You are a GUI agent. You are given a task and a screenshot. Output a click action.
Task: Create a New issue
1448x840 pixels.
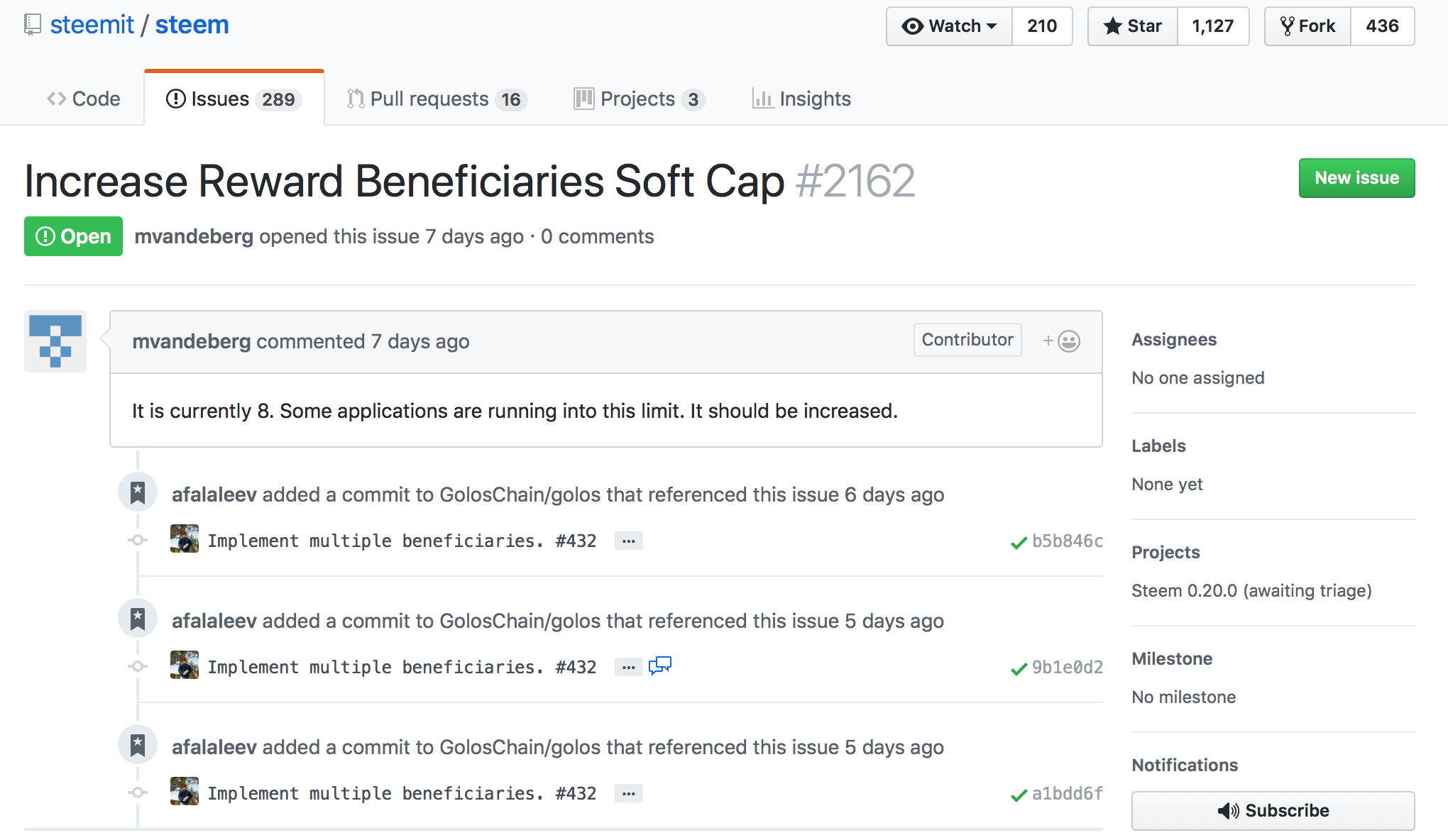pyautogui.click(x=1356, y=178)
